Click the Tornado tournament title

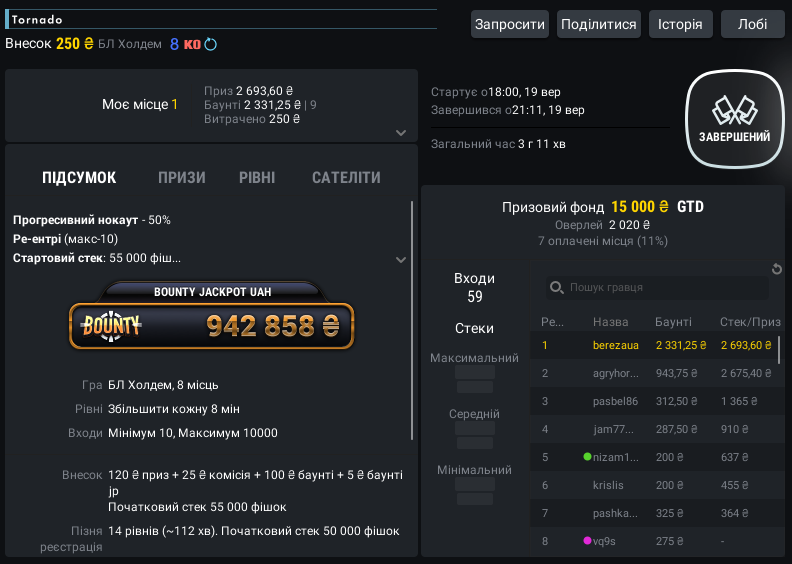tap(37, 20)
